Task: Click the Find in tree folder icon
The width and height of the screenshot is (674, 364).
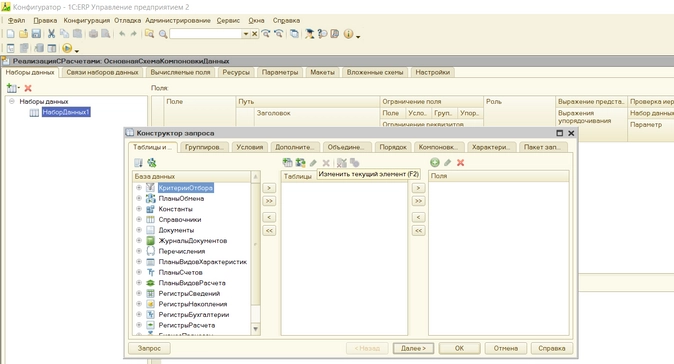Action: [x=149, y=34]
